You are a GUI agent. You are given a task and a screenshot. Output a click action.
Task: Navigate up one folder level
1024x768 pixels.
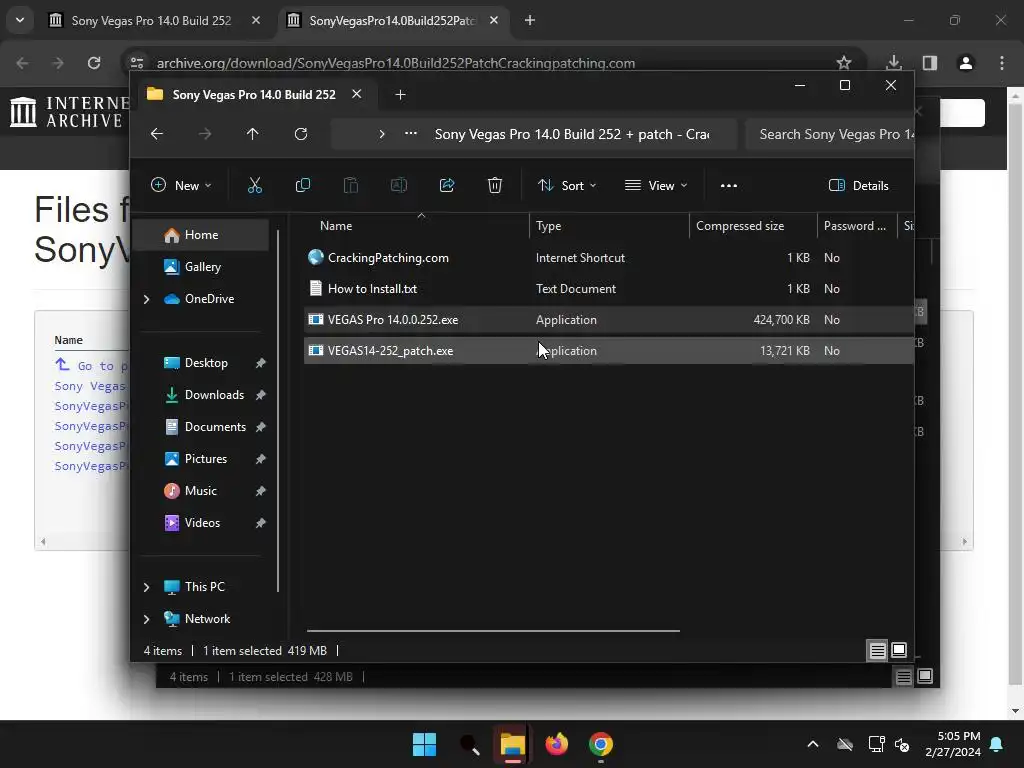(x=253, y=134)
